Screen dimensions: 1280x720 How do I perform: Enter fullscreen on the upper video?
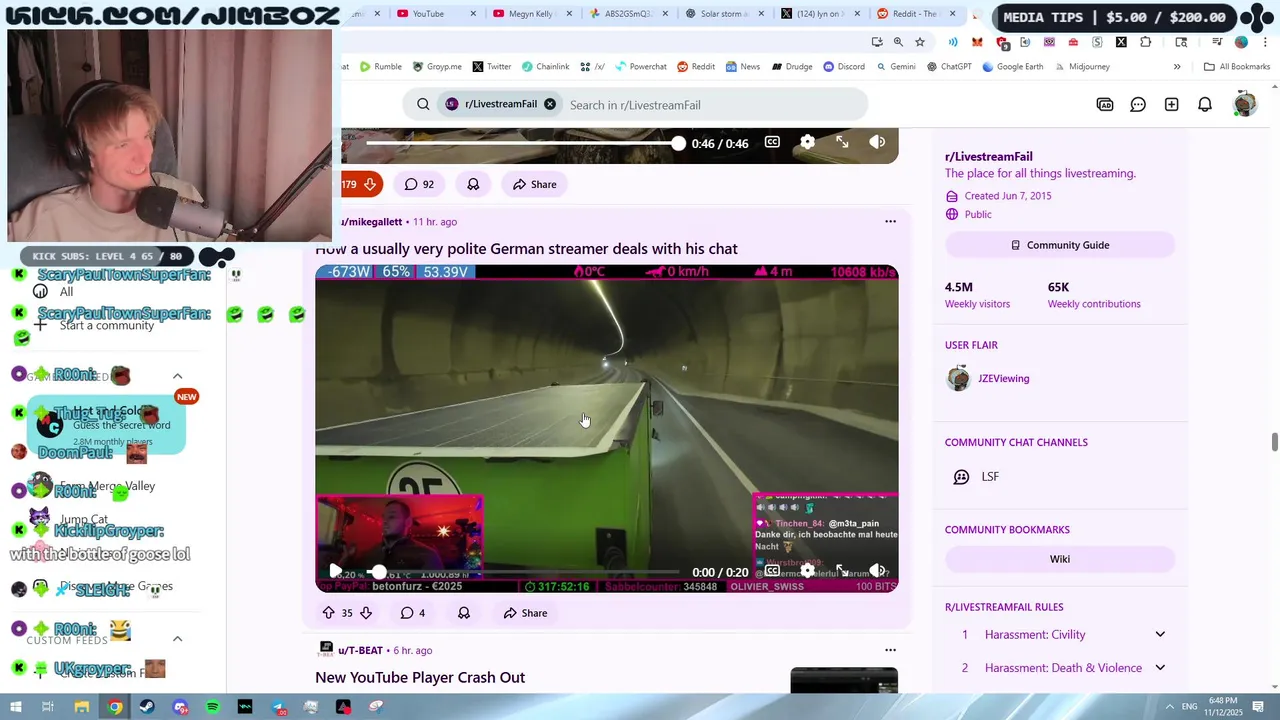[x=842, y=142]
